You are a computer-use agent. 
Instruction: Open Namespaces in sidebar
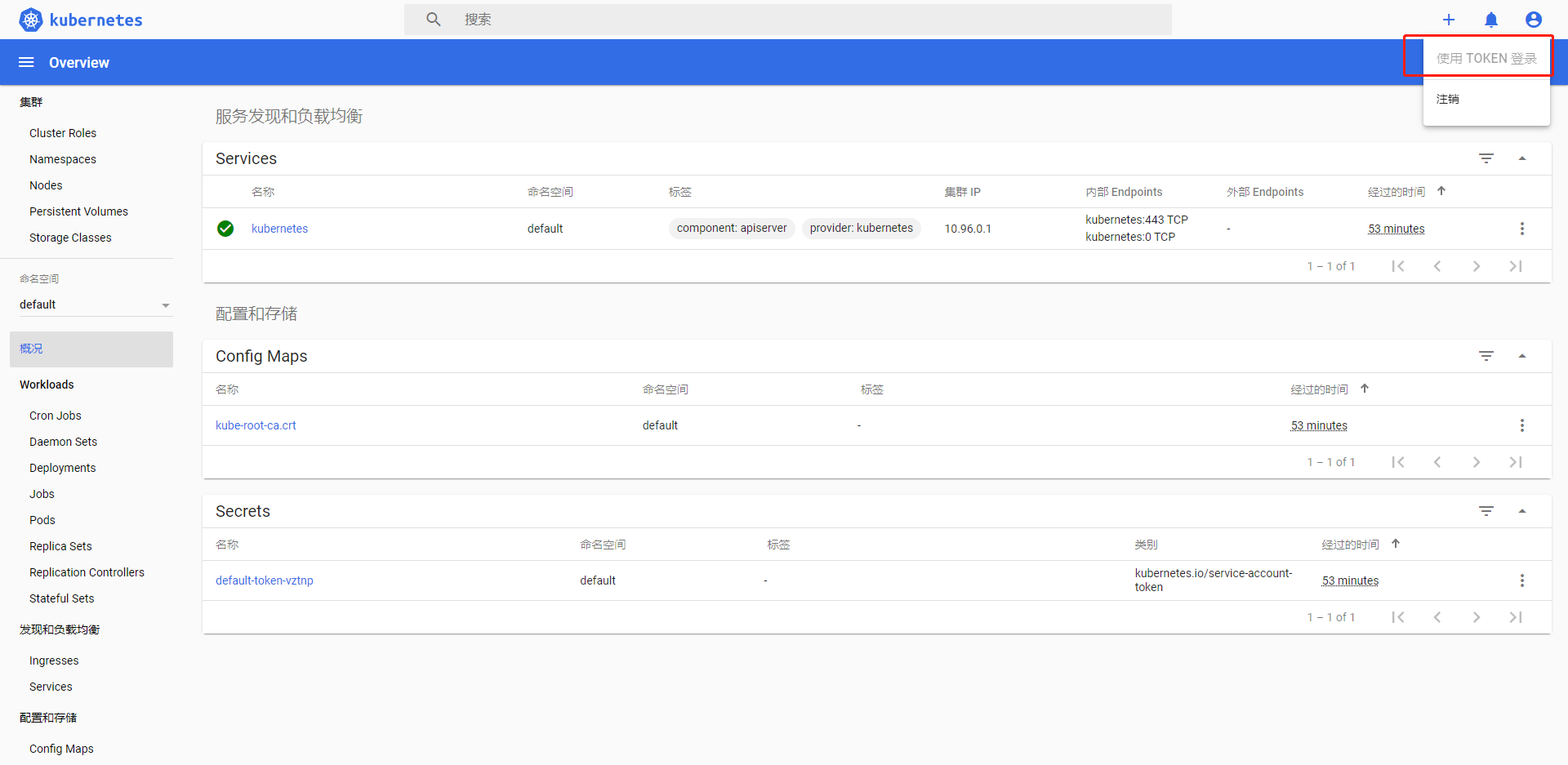(x=63, y=159)
